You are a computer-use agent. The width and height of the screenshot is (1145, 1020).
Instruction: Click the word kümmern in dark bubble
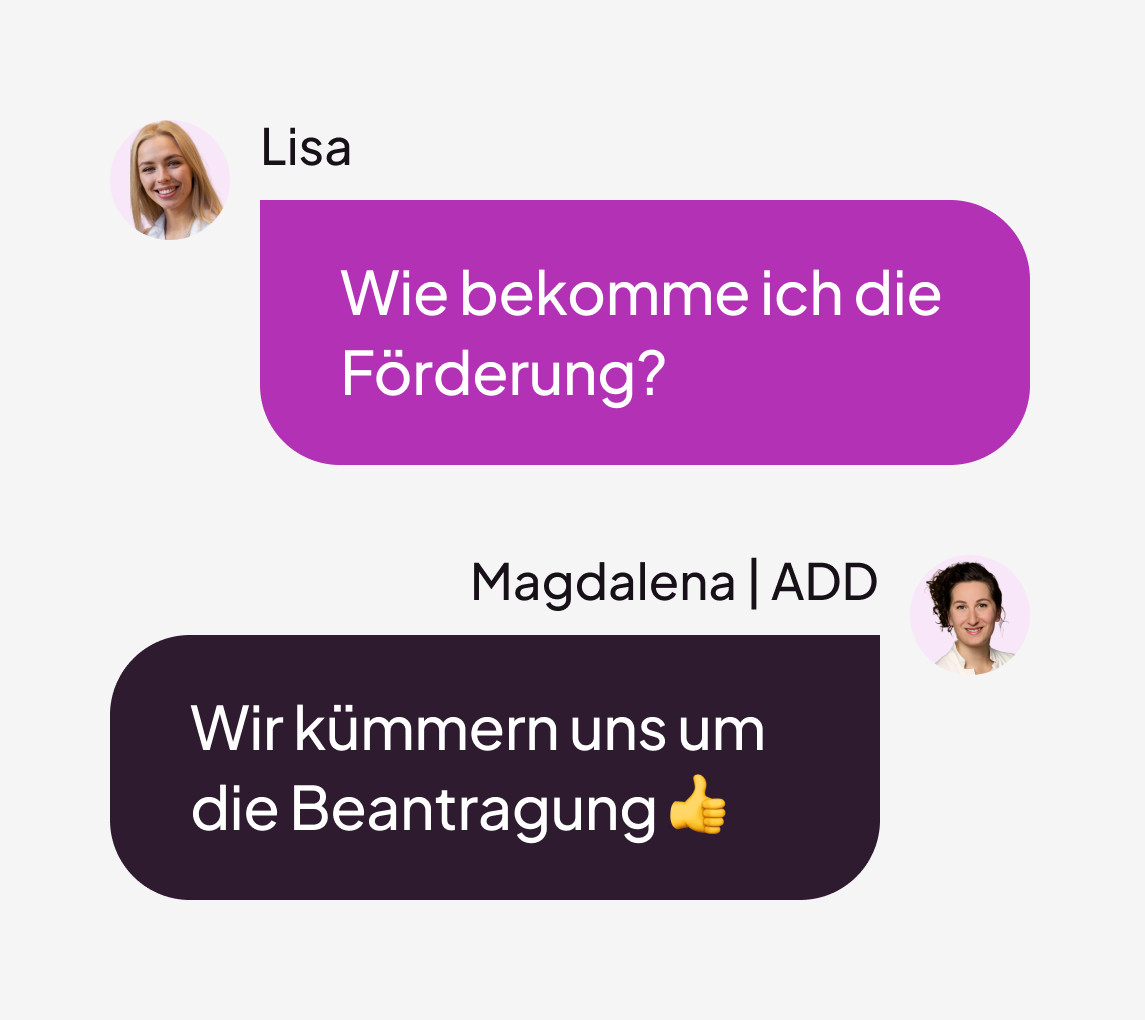(x=426, y=729)
